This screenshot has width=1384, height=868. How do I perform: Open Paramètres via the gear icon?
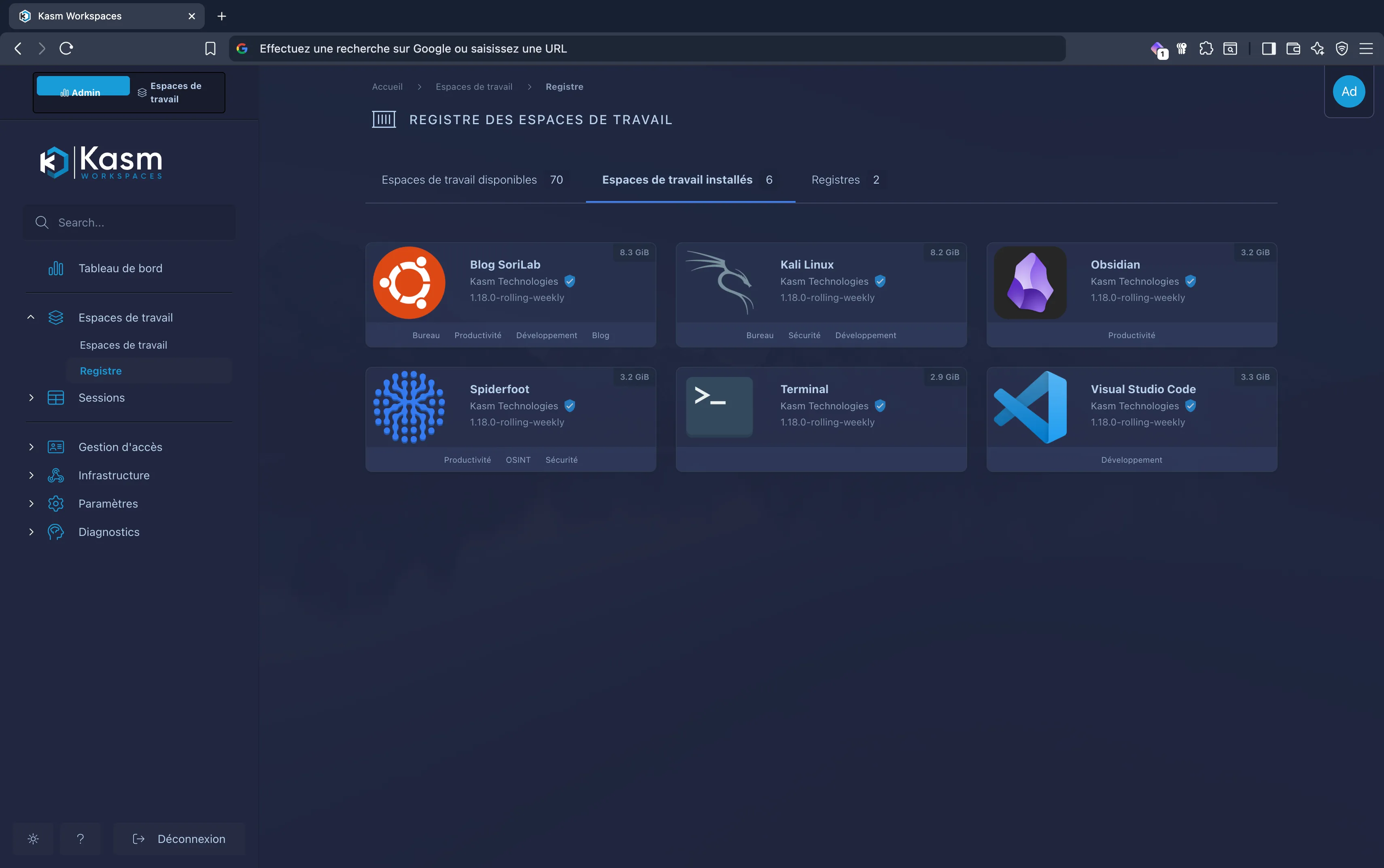[x=55, y=504]
